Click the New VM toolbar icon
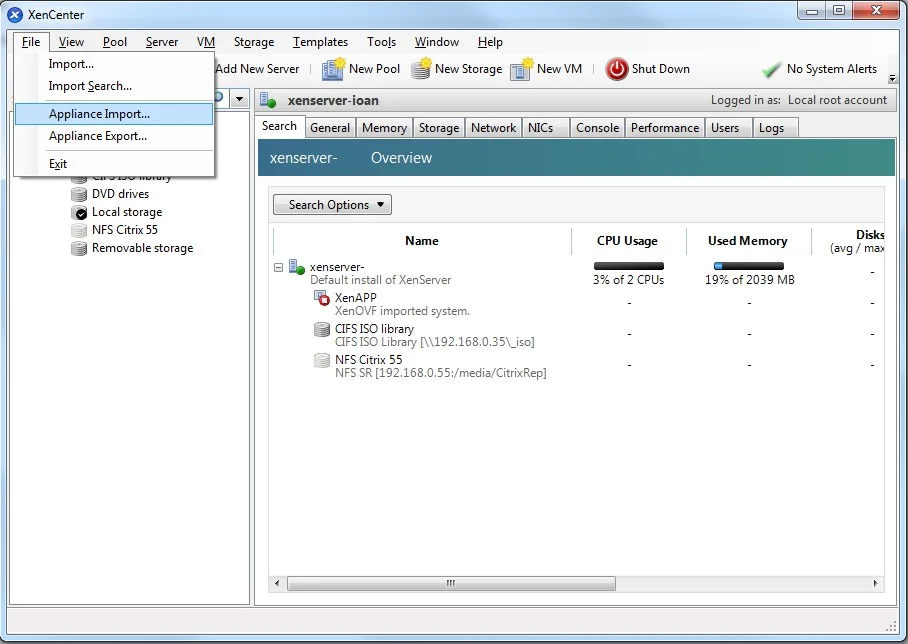 point(521,69)
